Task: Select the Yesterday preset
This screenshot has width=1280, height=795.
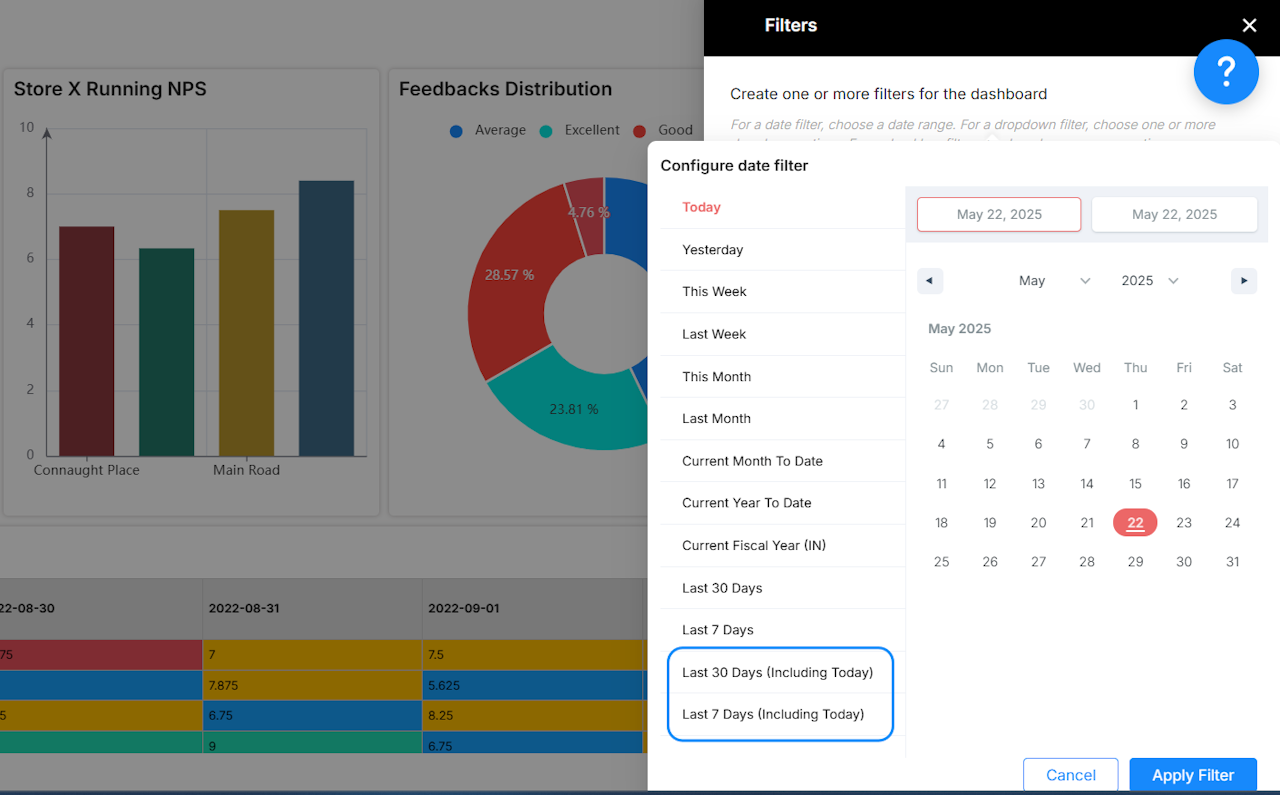Action: click(x=712, y=250)
